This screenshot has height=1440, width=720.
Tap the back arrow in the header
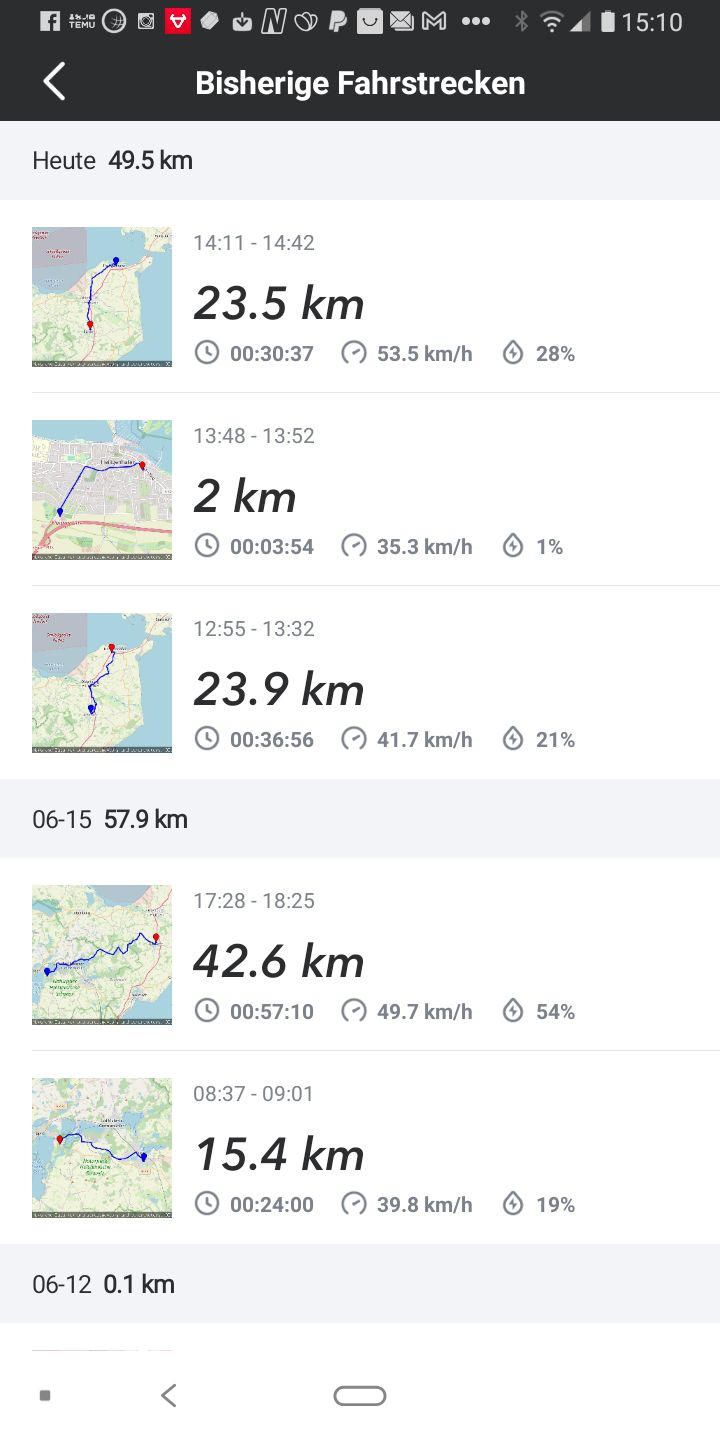click(x=55, y=82)
